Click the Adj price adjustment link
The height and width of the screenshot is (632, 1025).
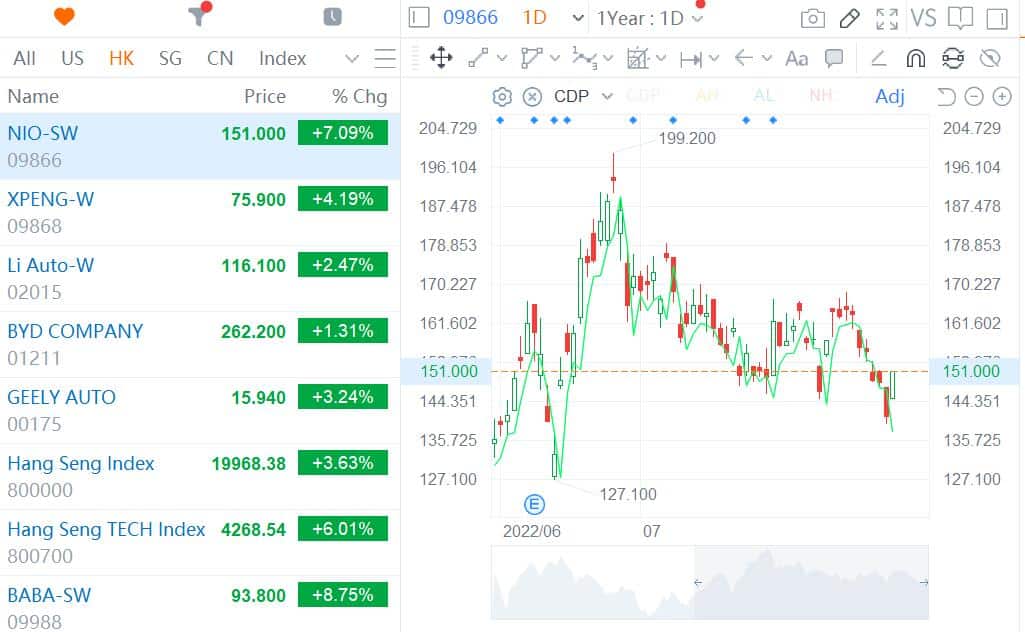(x=889, y=95)
